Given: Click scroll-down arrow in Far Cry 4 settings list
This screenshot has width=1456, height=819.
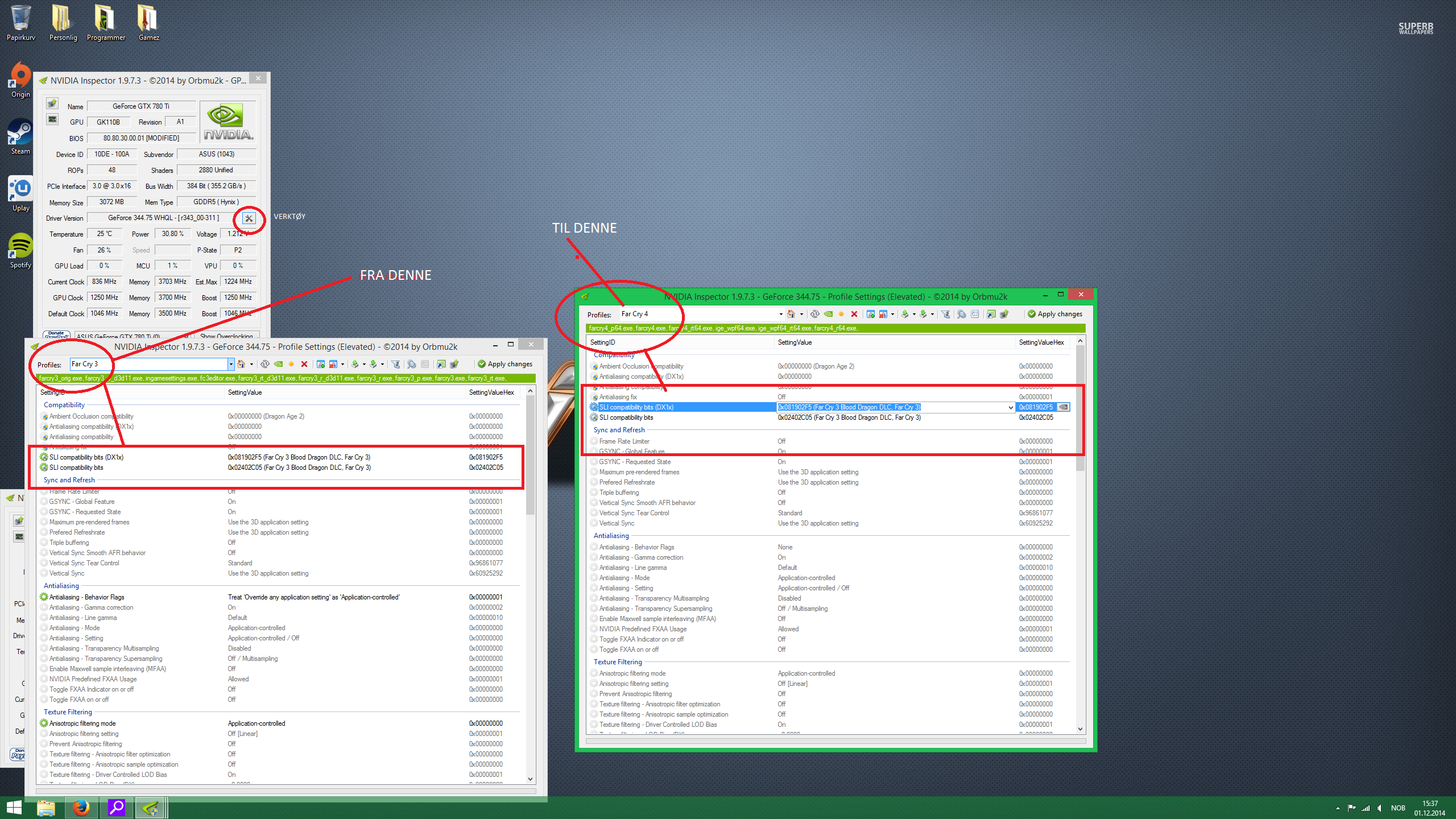Looking at the screenshot, I should pos(1080,729).
